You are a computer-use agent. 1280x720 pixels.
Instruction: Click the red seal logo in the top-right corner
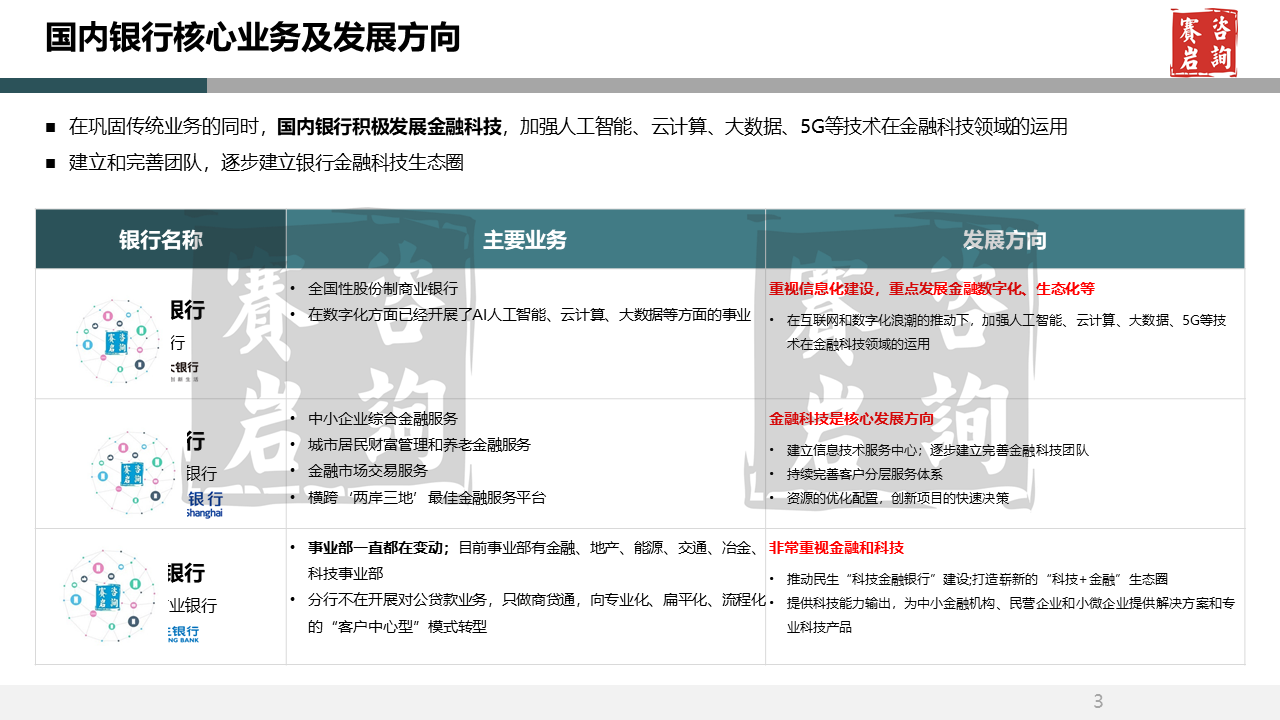pyautogui.click(x=1204, y=43)
